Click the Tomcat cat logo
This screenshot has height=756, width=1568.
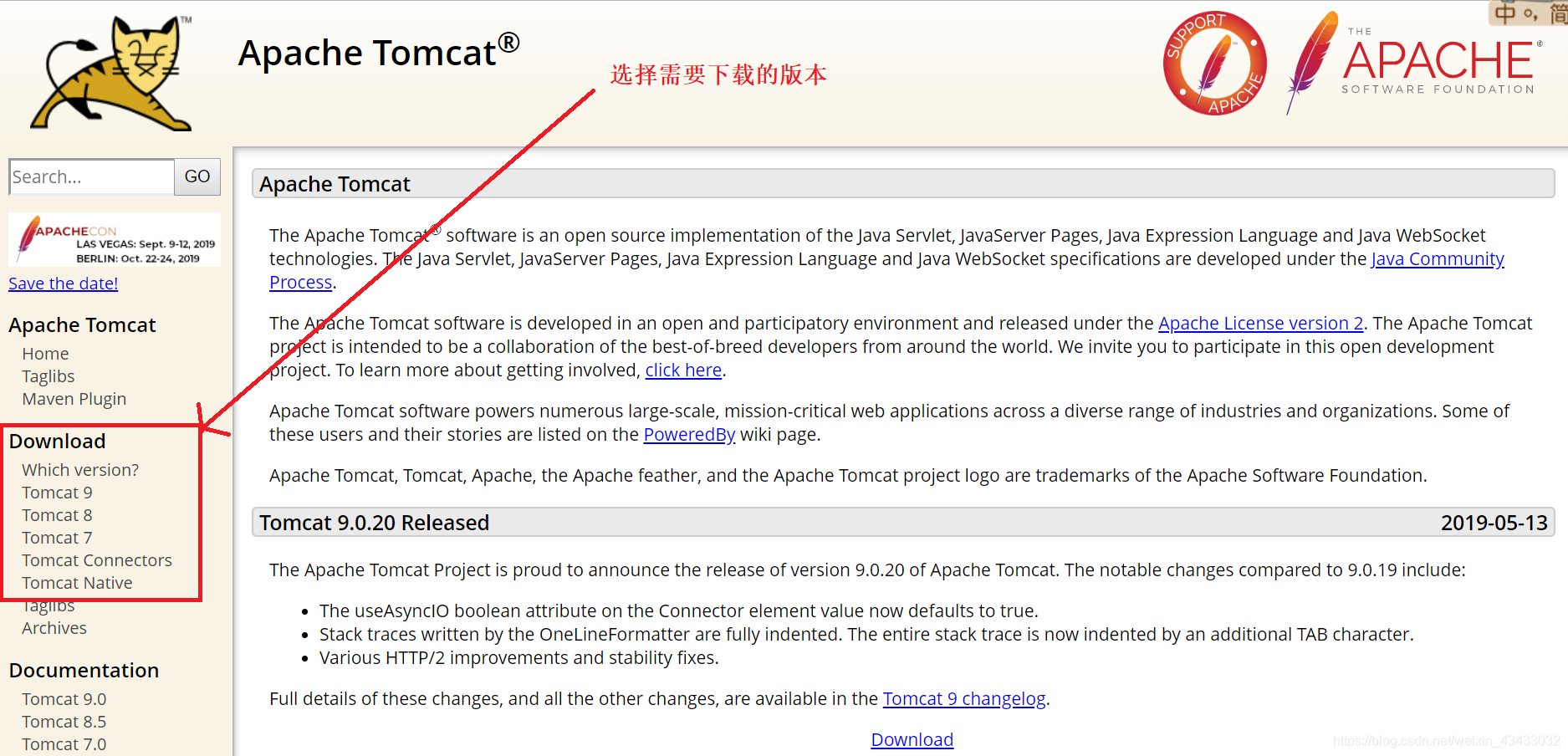[111, 74]
